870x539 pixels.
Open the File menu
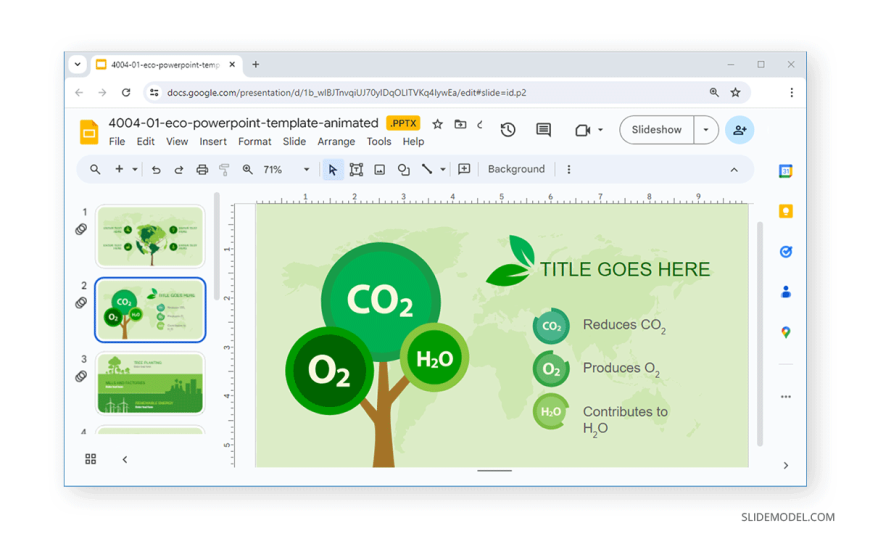[x=117, y=142]
